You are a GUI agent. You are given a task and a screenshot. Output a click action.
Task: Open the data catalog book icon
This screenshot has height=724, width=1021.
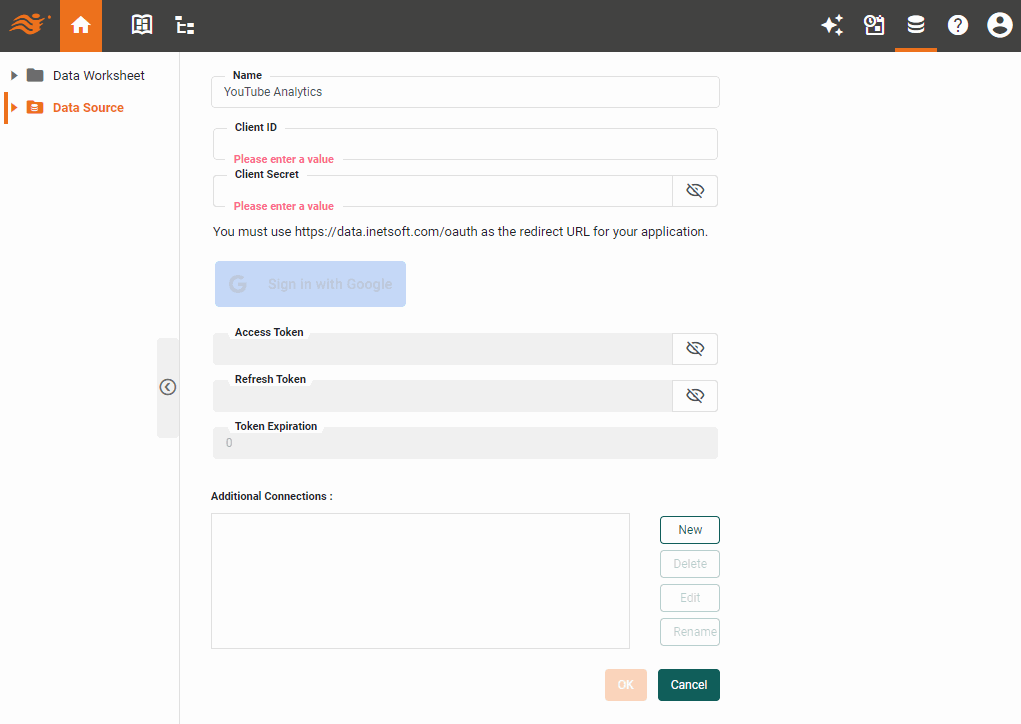(141, 25)
